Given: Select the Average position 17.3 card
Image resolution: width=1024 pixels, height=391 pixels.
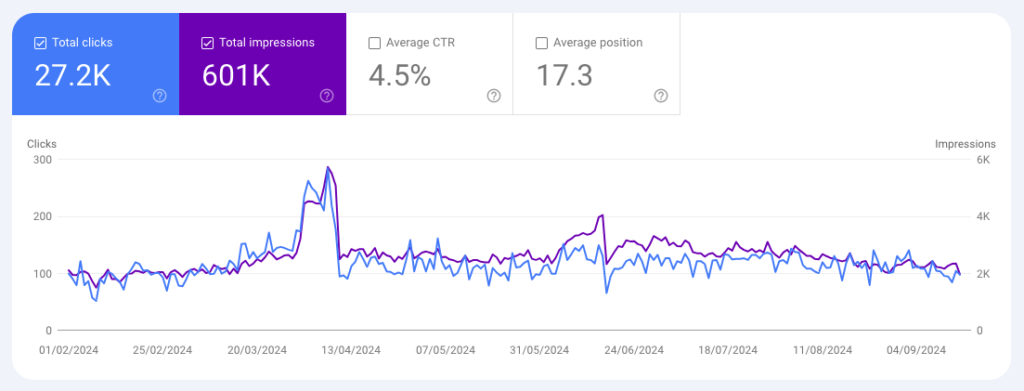Looking at the screenshot, I should coord(597,64).
